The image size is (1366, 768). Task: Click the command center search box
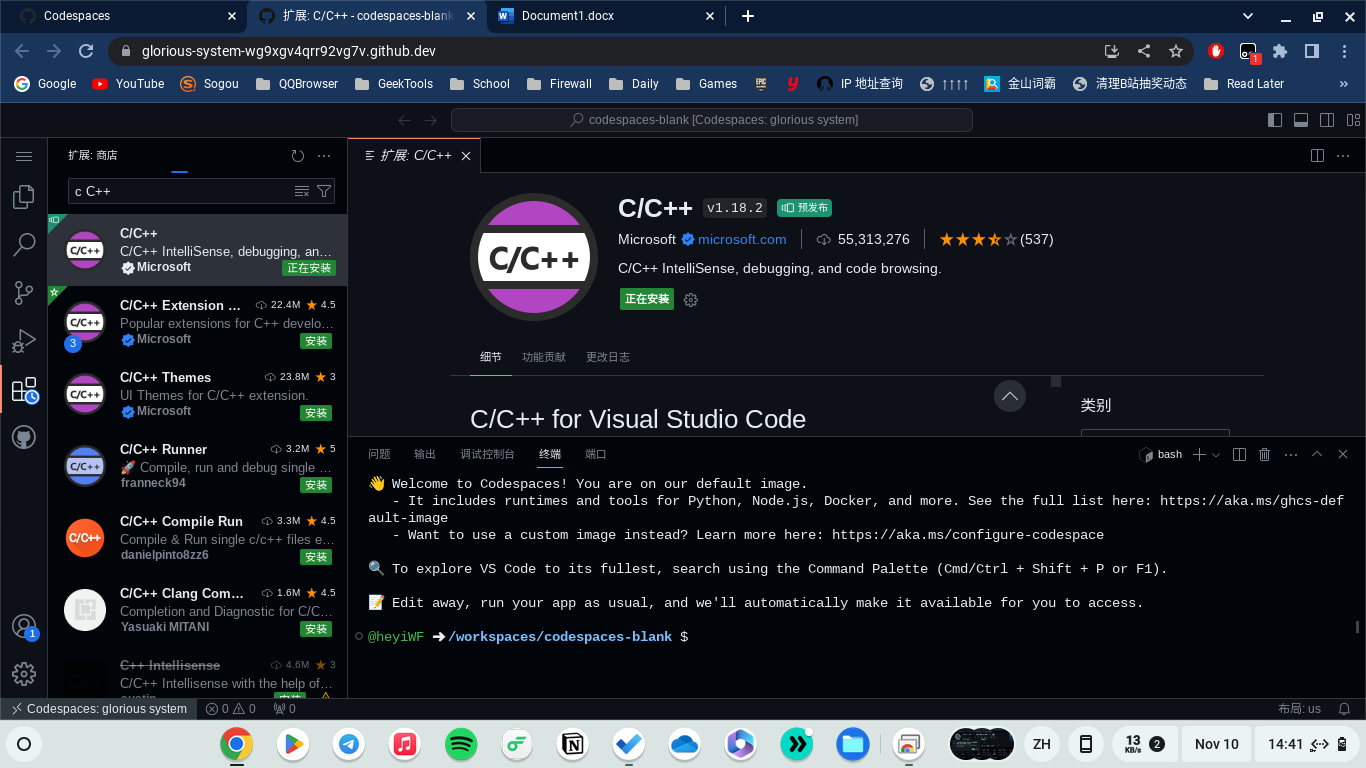711,120
